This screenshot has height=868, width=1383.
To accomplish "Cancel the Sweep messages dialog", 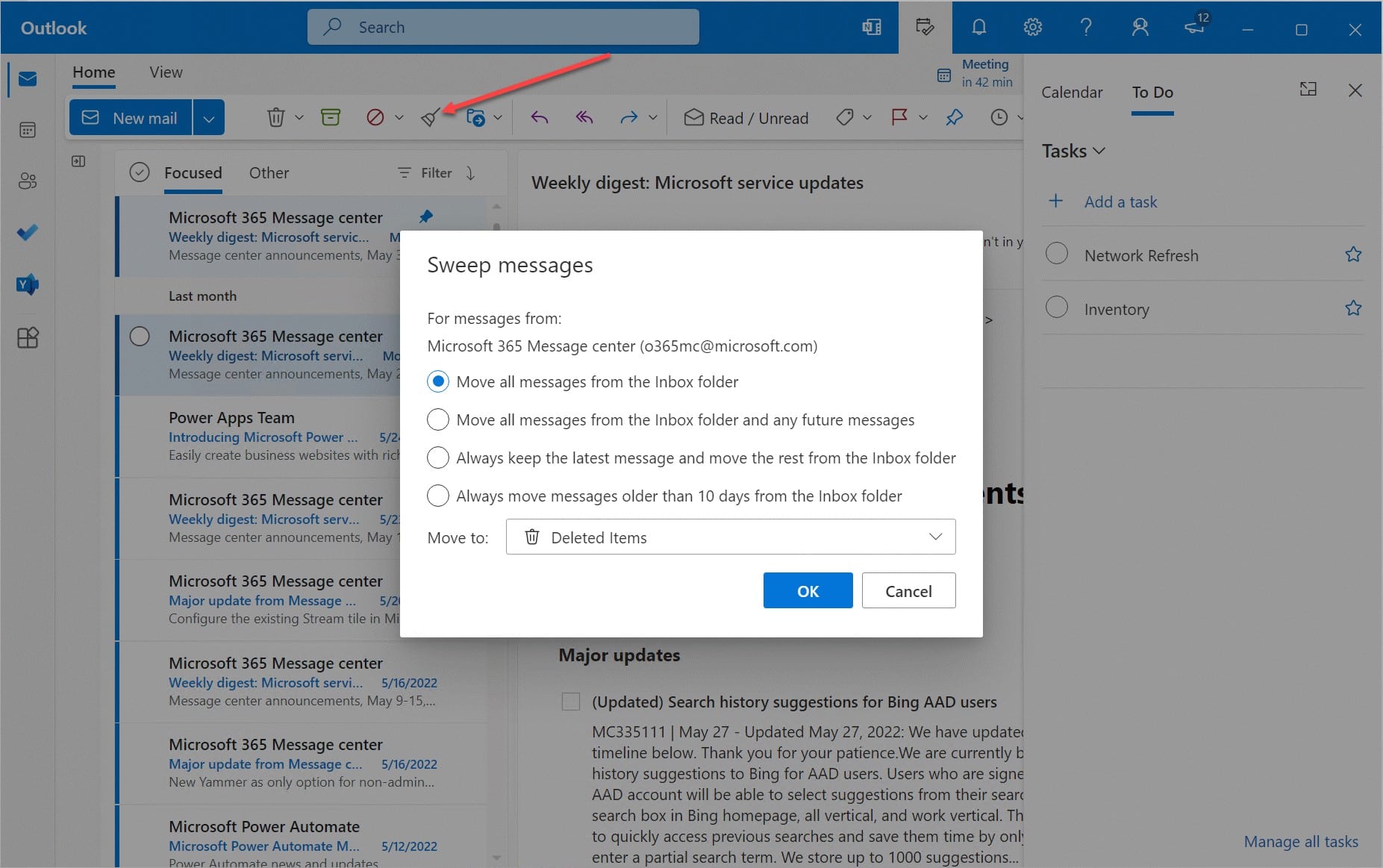I will pos(908,590).
